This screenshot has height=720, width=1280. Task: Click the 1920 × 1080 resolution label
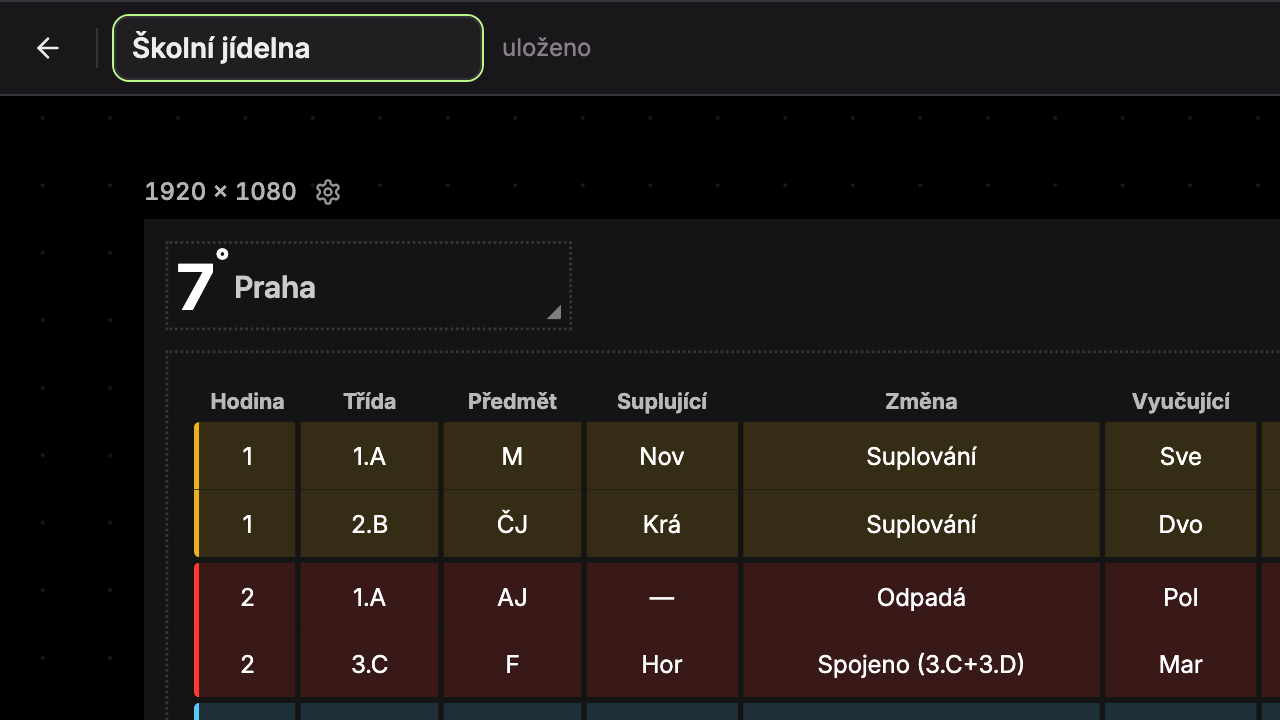click(x=221, y=192)
